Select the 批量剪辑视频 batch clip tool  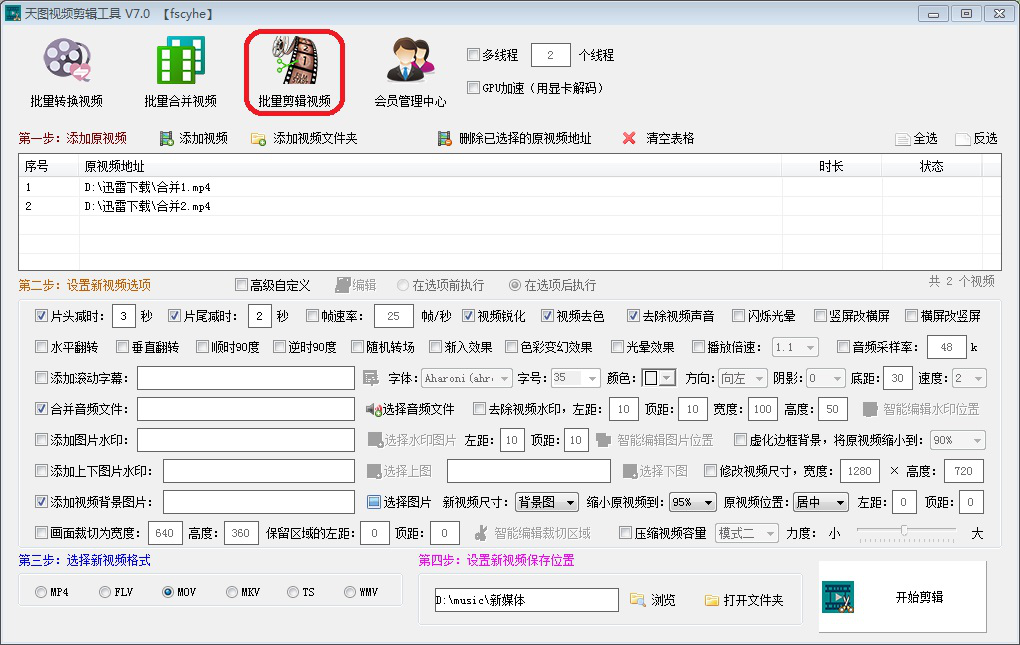coord(292,70)
